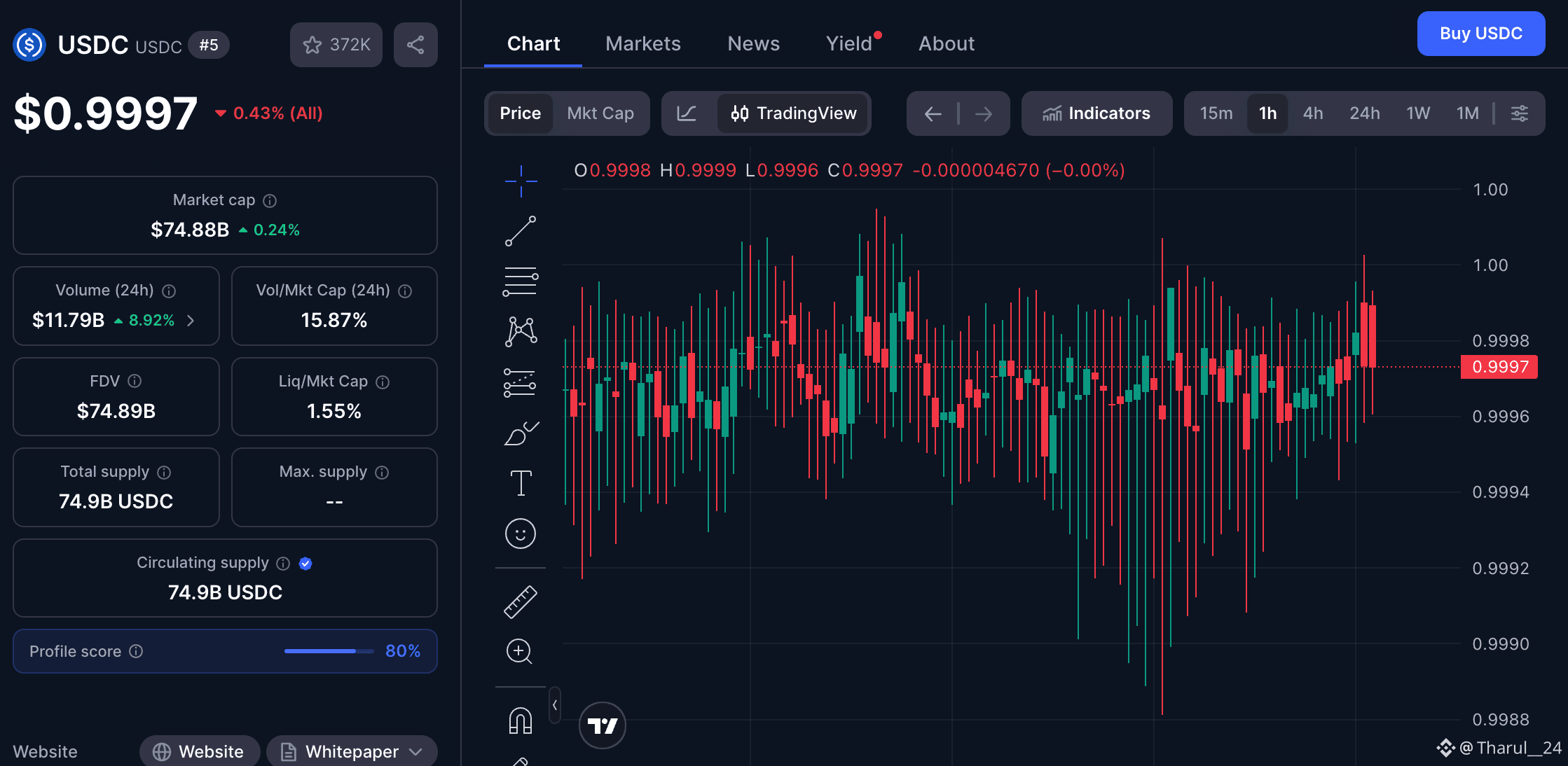The height and width of the screenshot is (766, 1568).
Task: Click the #5 rank badge
Action: click(209, 46)
